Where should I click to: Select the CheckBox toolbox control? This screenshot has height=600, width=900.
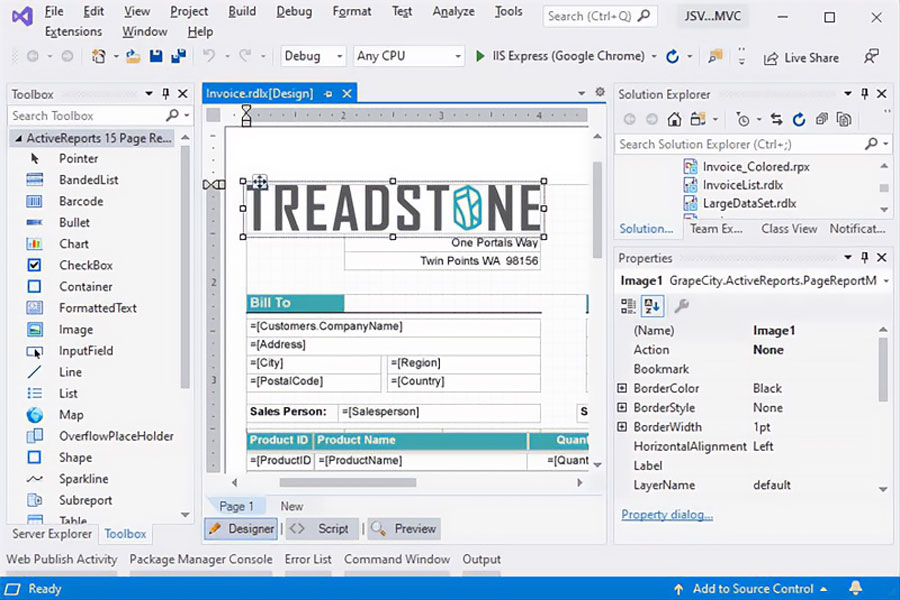pos(86,265)
